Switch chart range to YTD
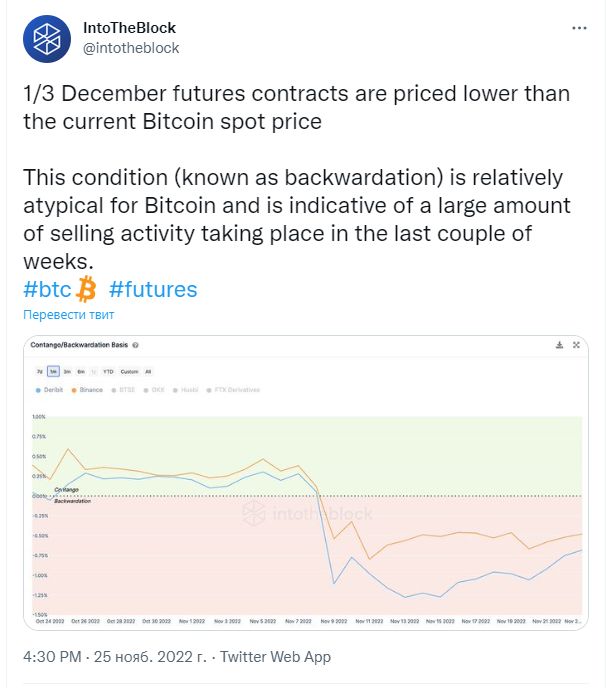The width and height of the screenshot is (606, 688). (x=108, y=371)
